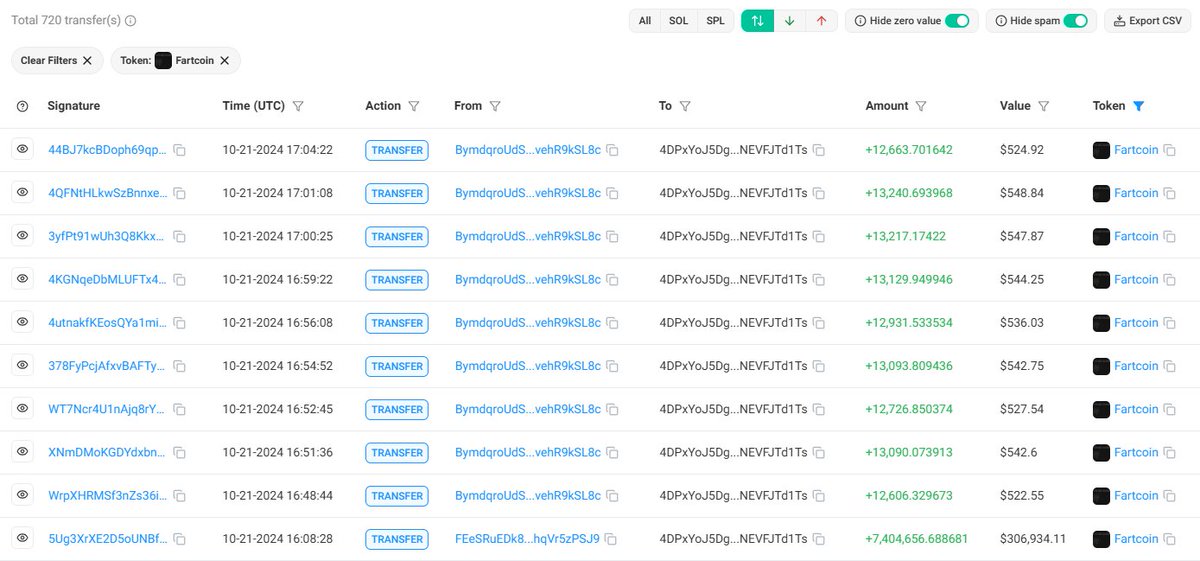Select the both-directions transfer arrows button
The image size is (1200, 561).
click(757, 21)
